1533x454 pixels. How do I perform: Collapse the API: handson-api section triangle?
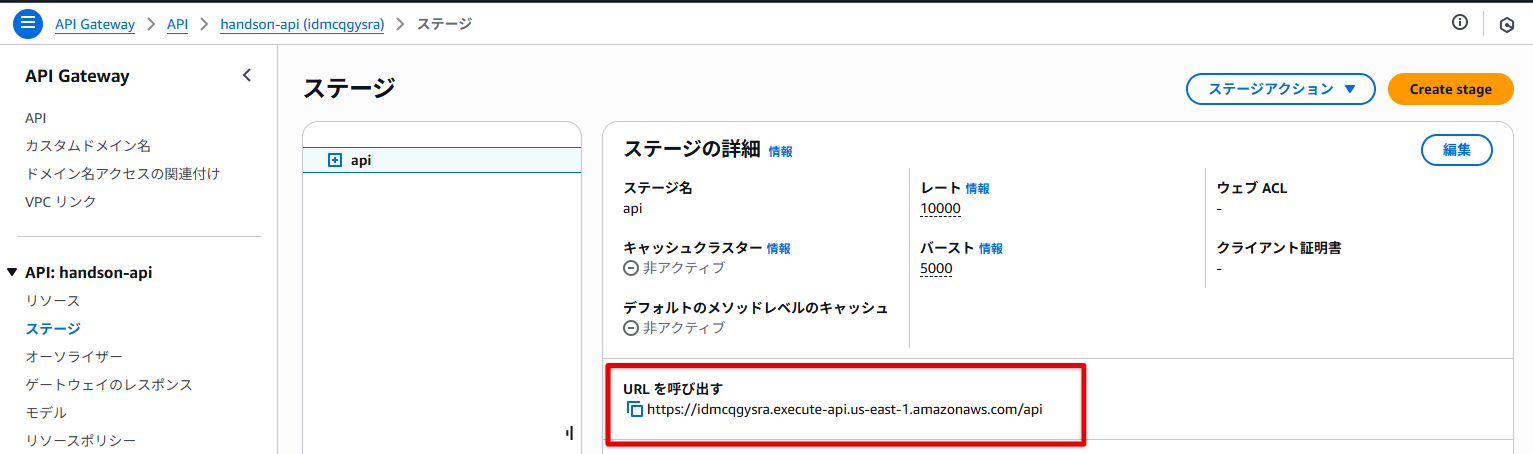12,272
